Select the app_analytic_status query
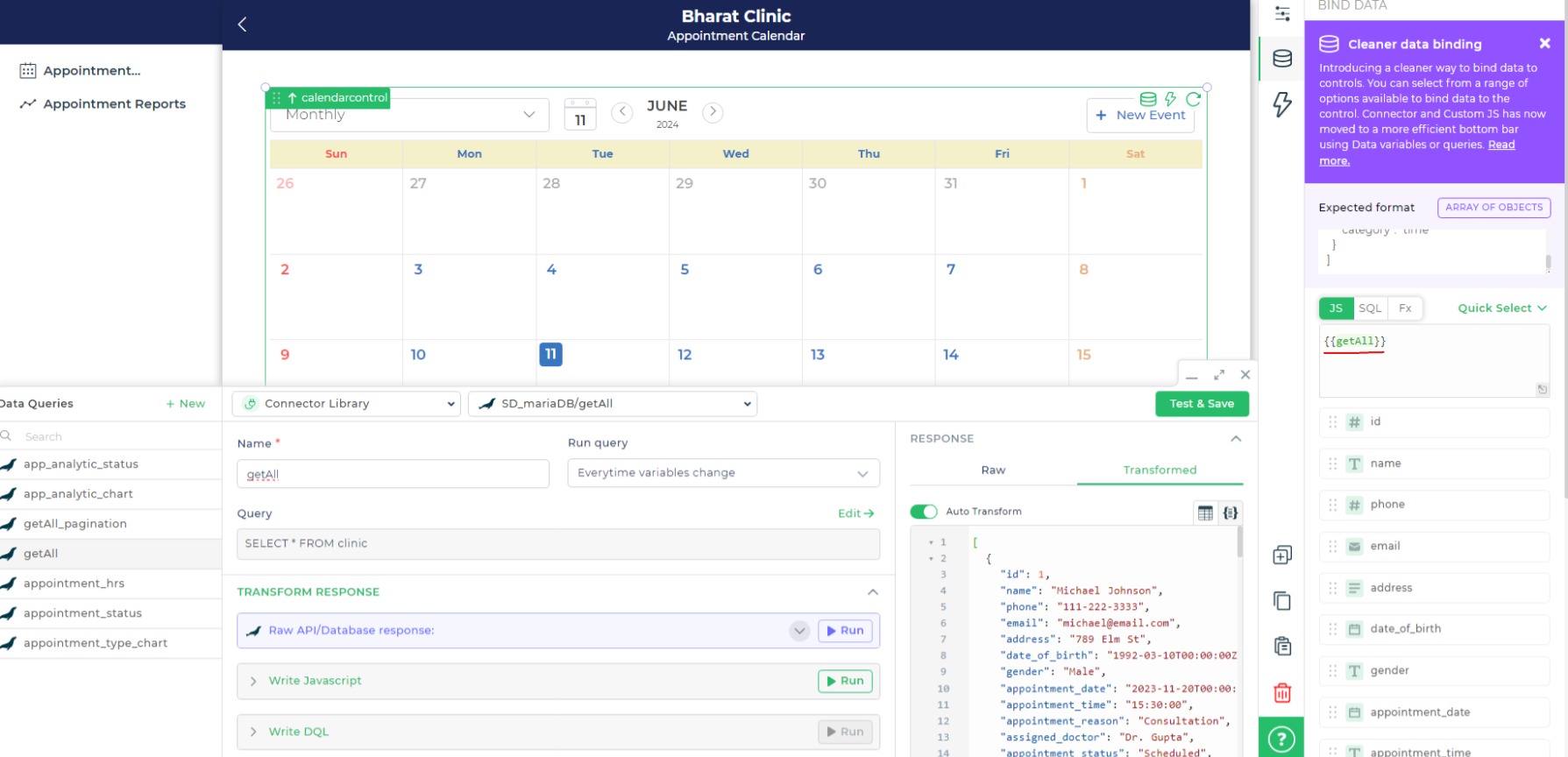This screenshot has width=1568, height=757. pos(110,464)
